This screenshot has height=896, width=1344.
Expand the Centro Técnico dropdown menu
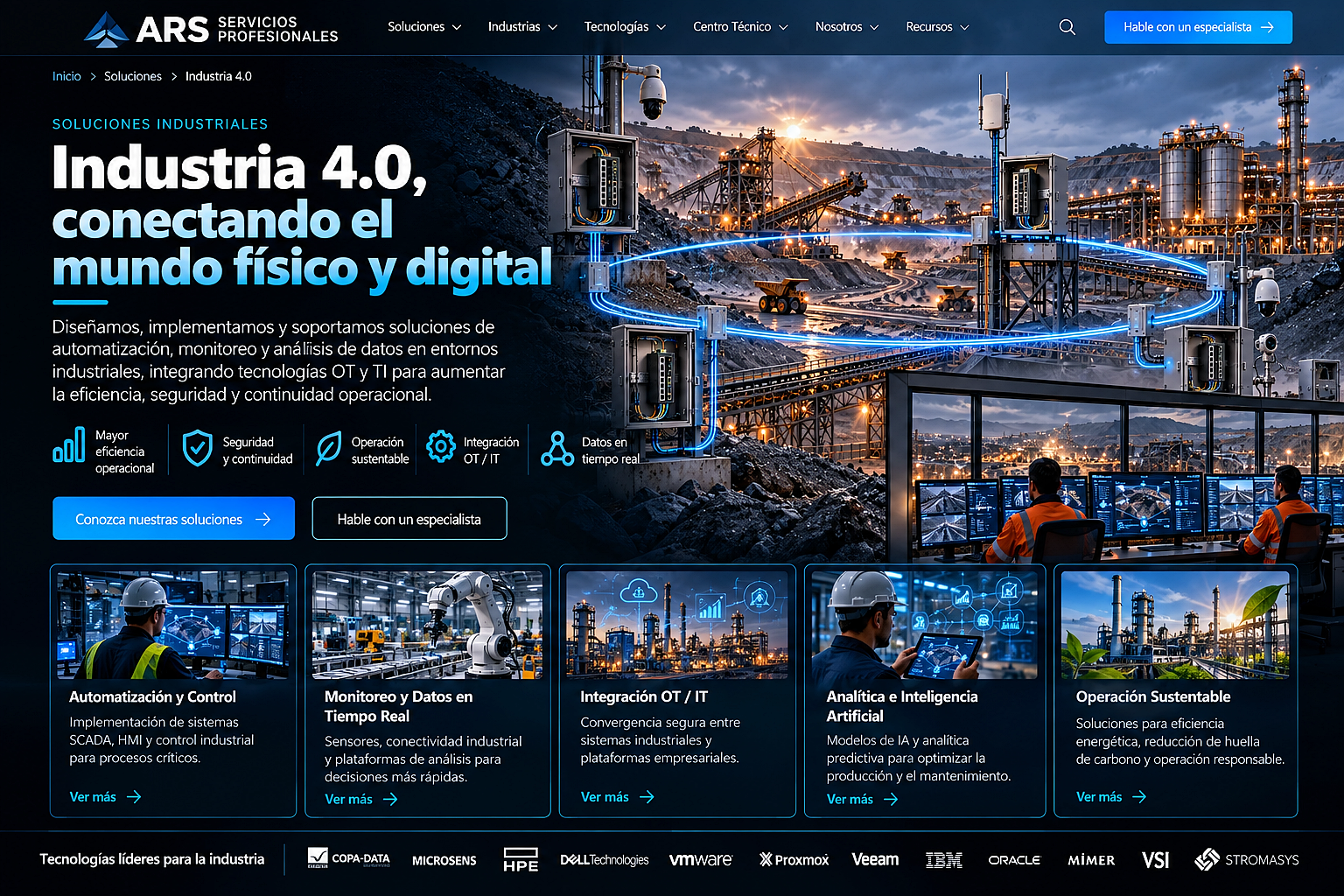740,27
